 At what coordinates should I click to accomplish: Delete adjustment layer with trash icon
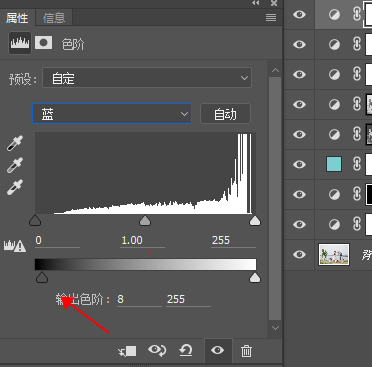[x=246, y=351]
